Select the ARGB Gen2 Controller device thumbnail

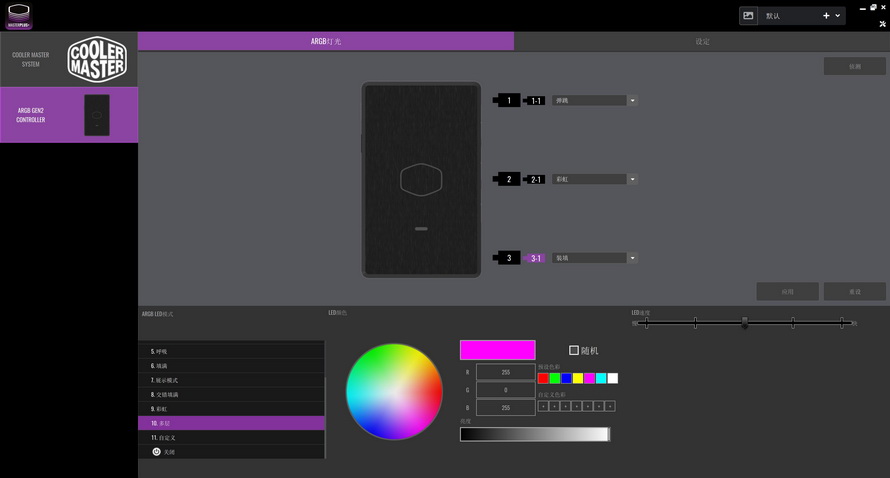97,115
